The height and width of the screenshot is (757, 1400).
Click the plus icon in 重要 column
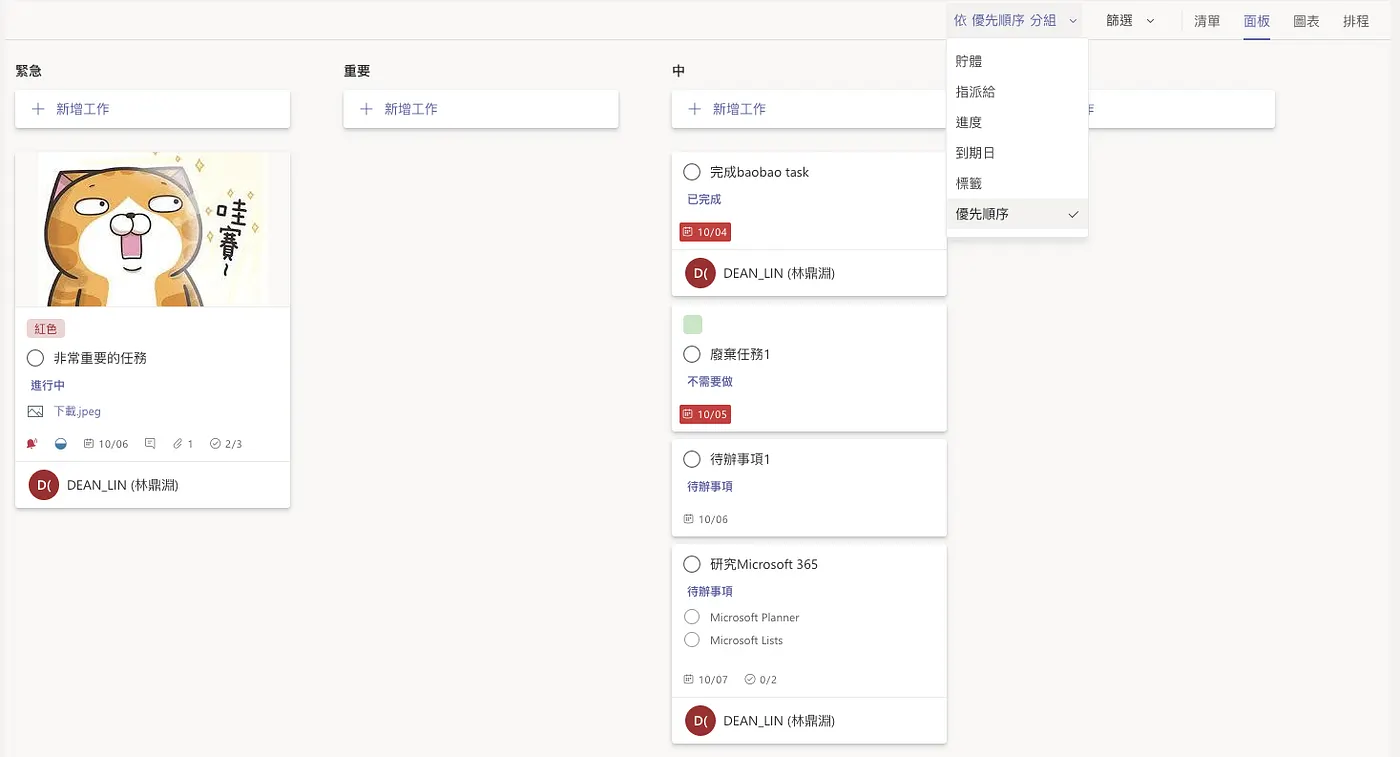[x=366, y=109]
